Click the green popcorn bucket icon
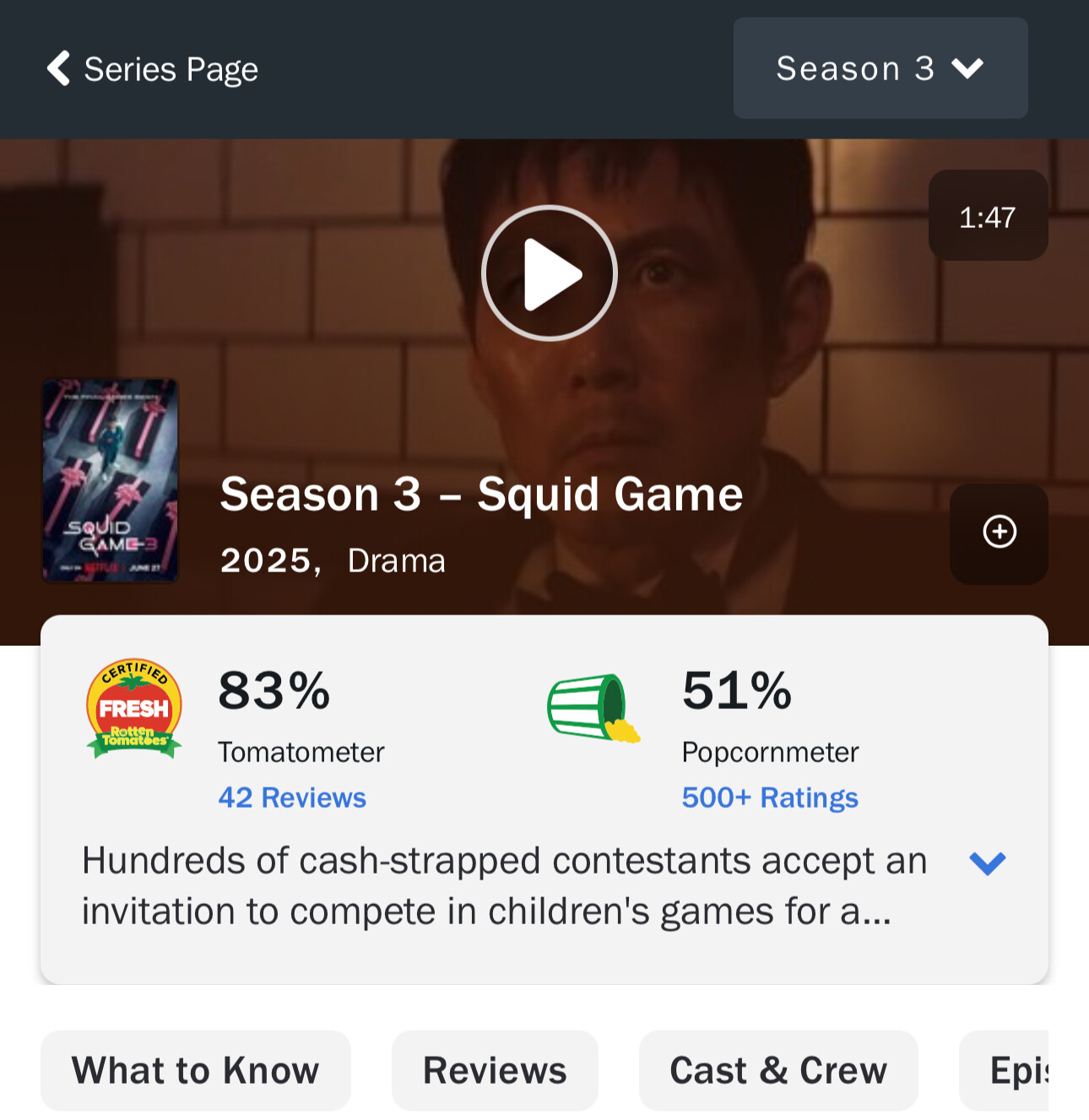Viewport: 1089px width, 1120px height. coord(593,707)
